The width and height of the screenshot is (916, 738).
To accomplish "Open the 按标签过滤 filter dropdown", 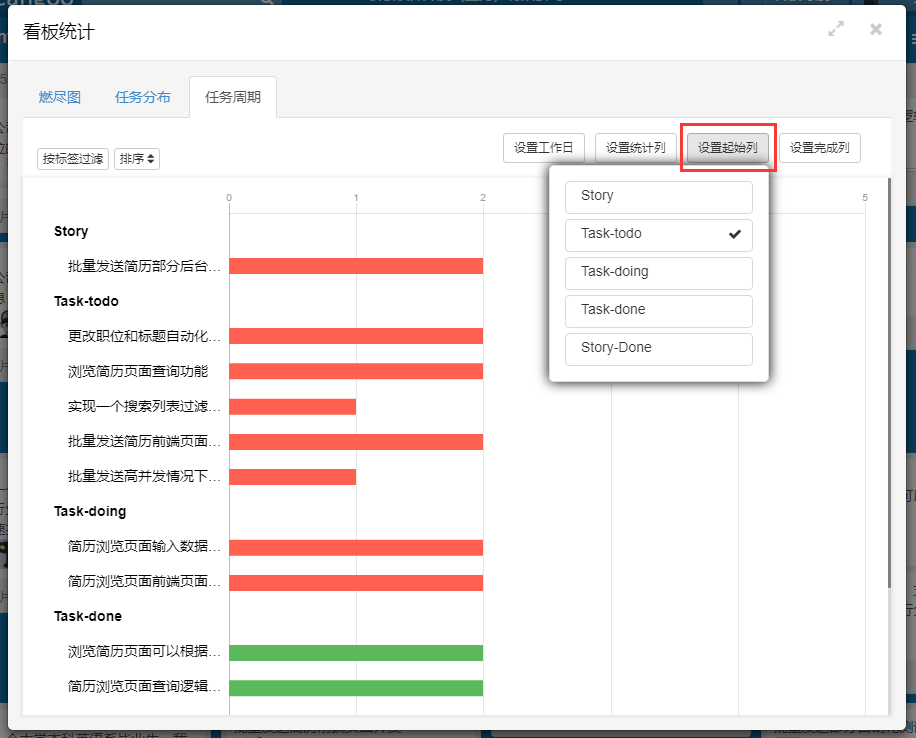I will coord(72,159).
